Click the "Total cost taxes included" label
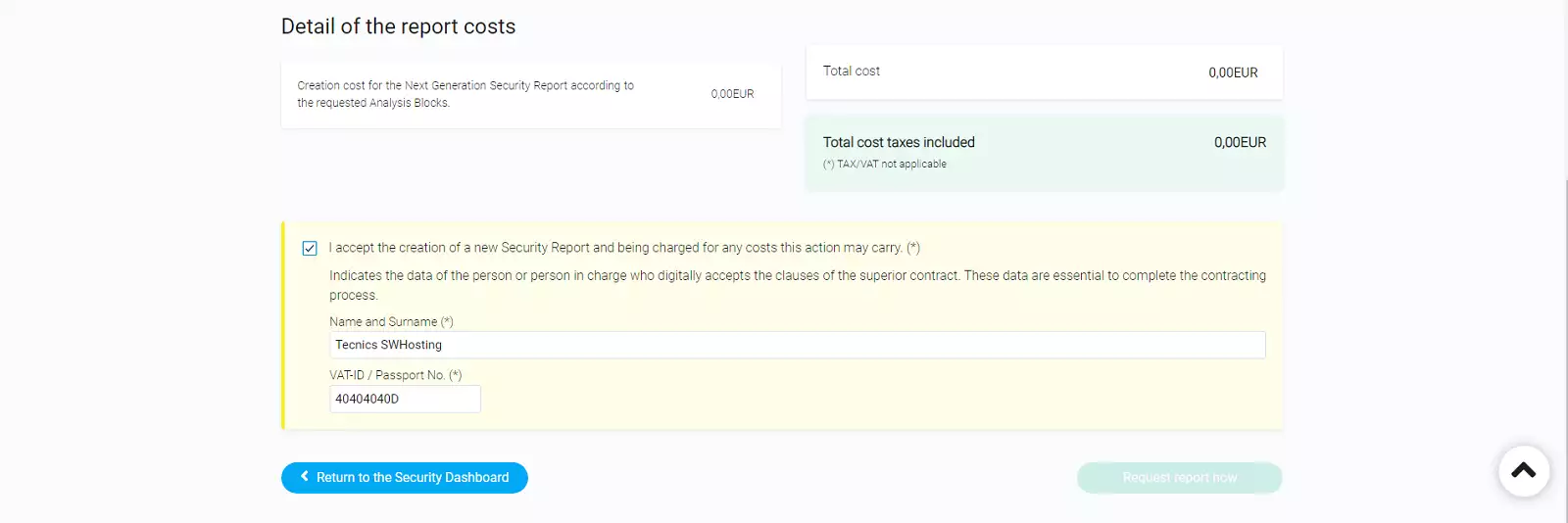Screen dimensions: 1568x523 898,142
